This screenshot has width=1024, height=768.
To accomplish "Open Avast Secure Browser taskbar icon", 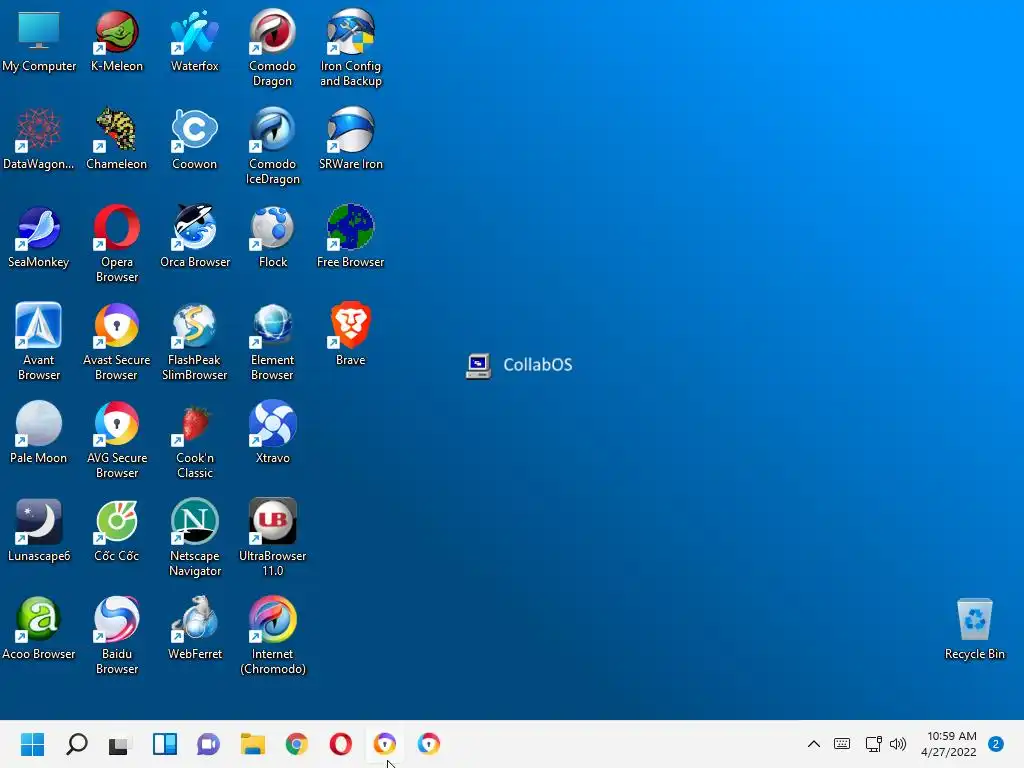I will click(385, 744).
